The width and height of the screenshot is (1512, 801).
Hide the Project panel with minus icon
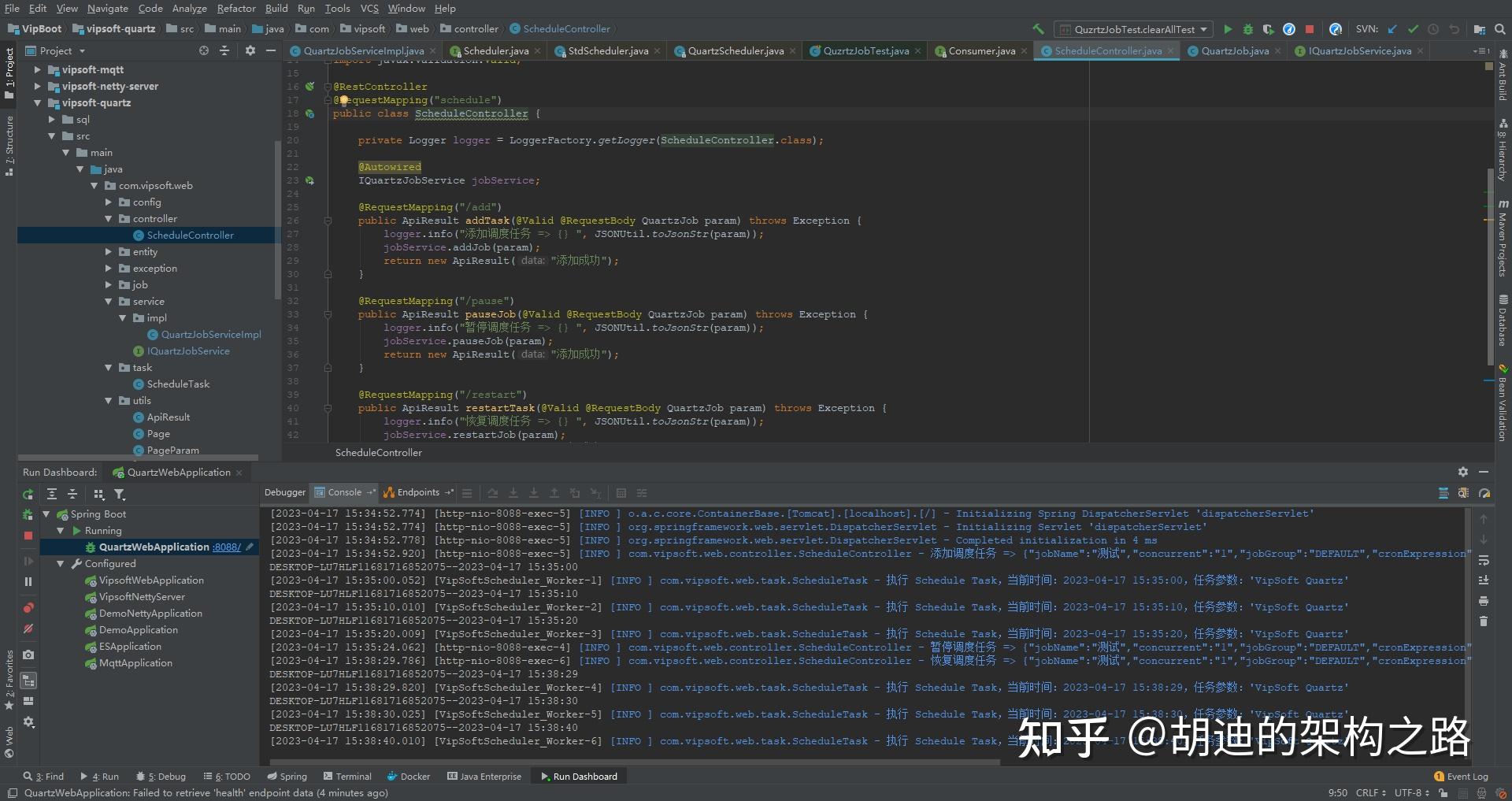(271, 50)
